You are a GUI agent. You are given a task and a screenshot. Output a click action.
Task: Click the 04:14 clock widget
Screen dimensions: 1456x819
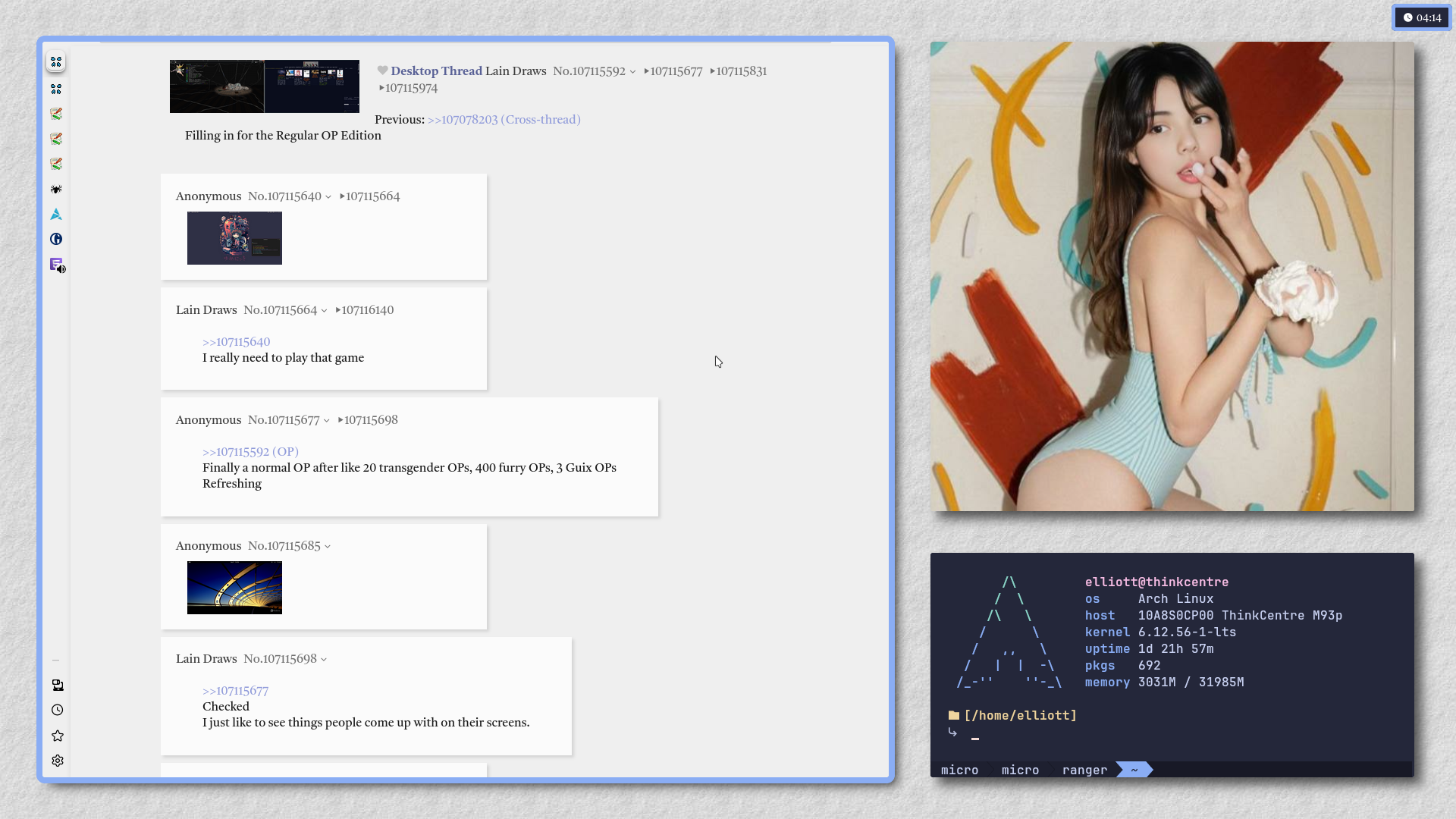click(x=1422, y=17)
